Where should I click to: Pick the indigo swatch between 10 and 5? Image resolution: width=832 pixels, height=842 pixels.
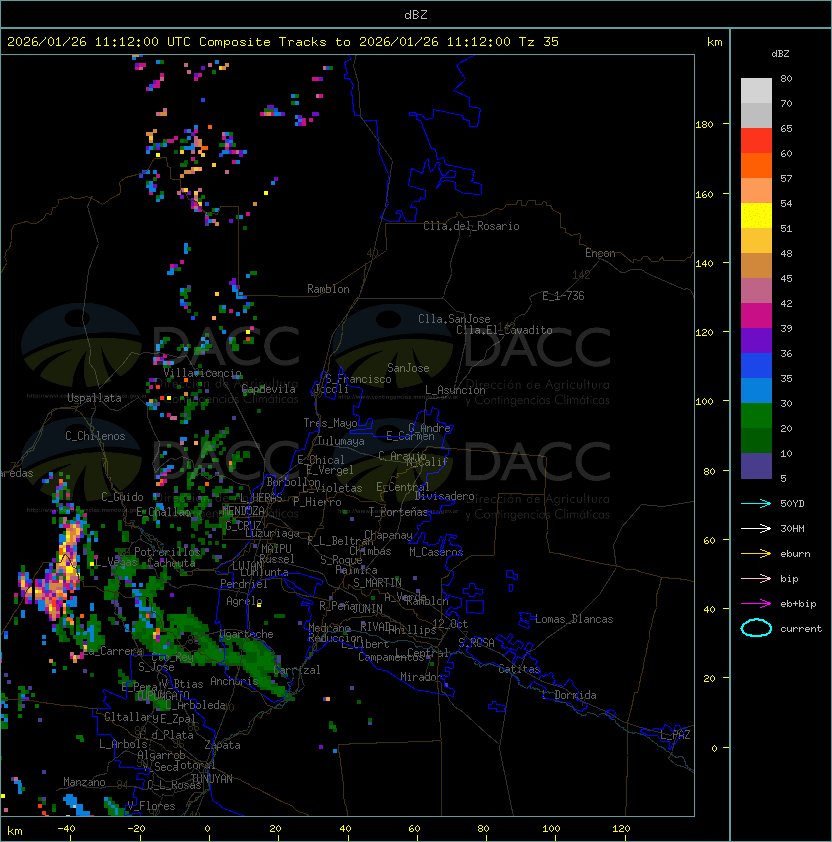pyautogui.click(x=756, y=466)
